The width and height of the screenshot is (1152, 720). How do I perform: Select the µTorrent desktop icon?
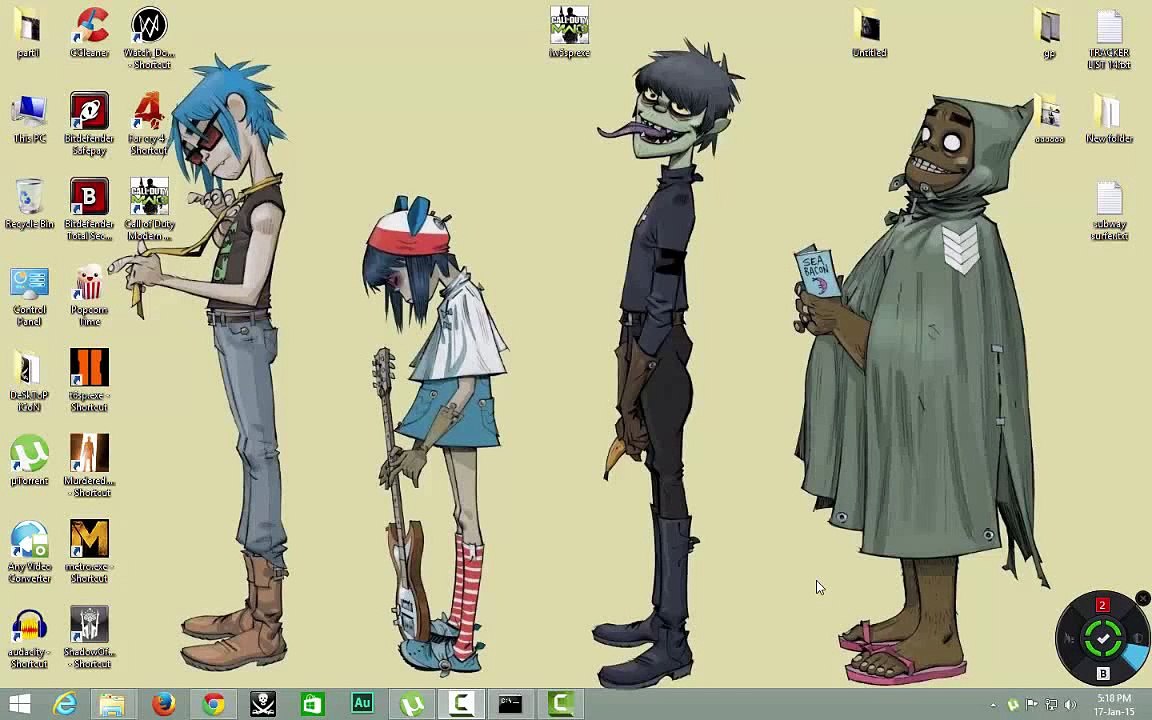(x=29, y=456)
